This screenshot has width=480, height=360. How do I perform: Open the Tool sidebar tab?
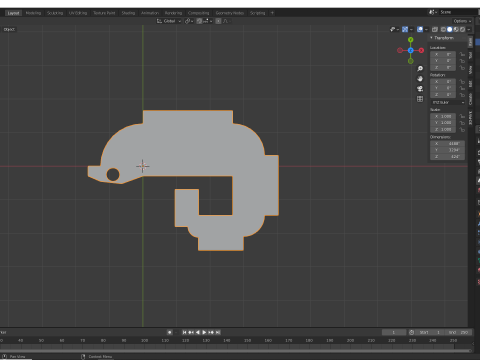click(x=470, y=55)
